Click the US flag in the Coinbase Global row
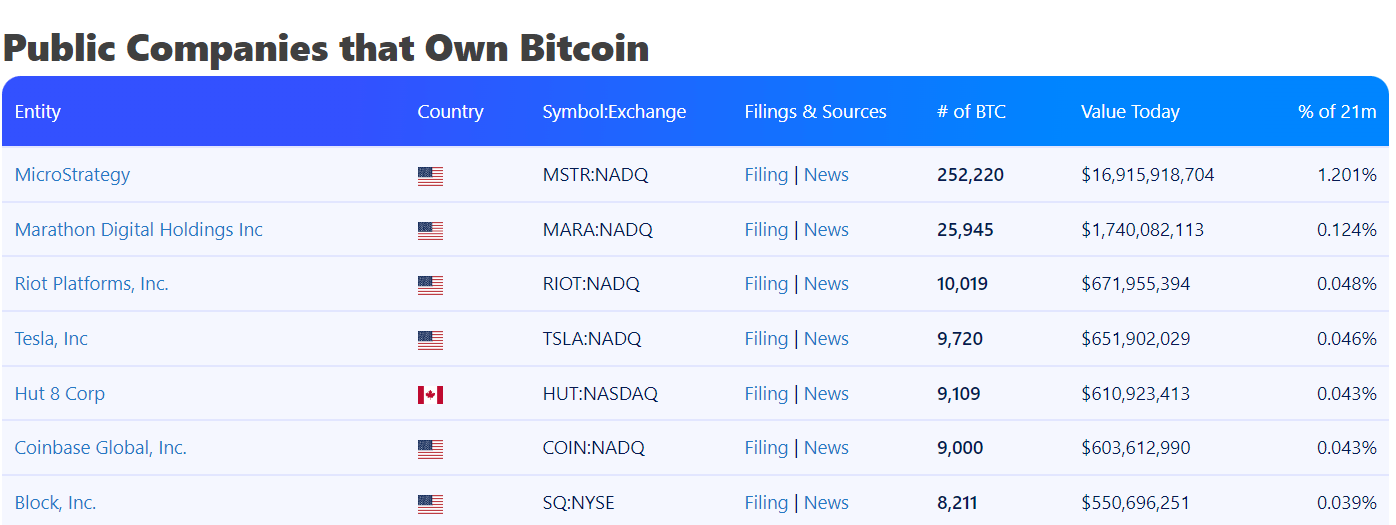1396x525 pixels. coord(430,450)
